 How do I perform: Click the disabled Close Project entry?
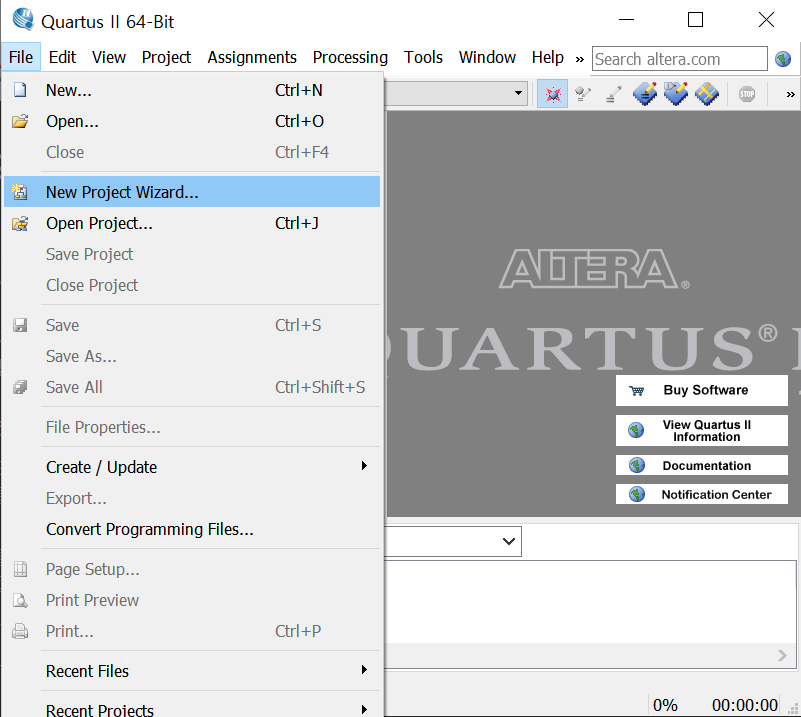[192, 285]
